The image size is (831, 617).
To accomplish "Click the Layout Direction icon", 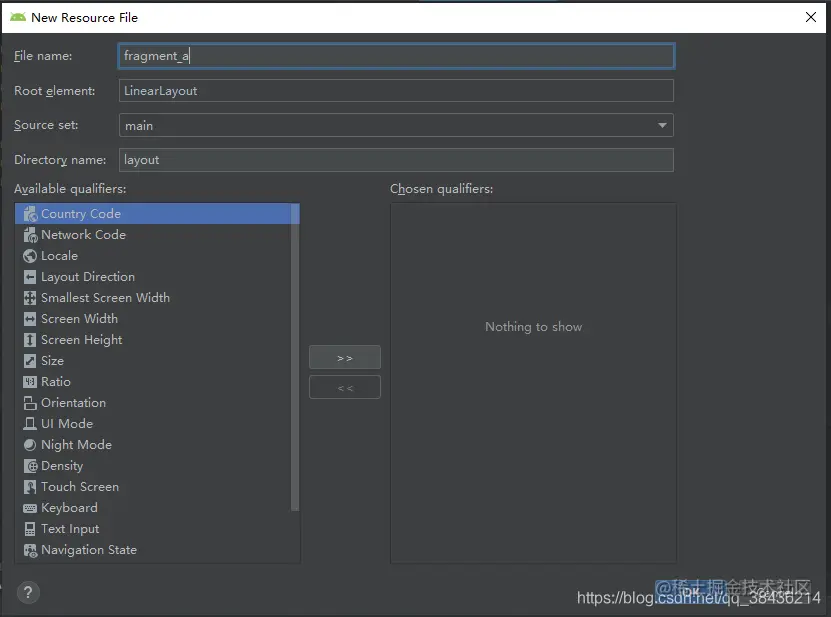I will click(30, 277).
